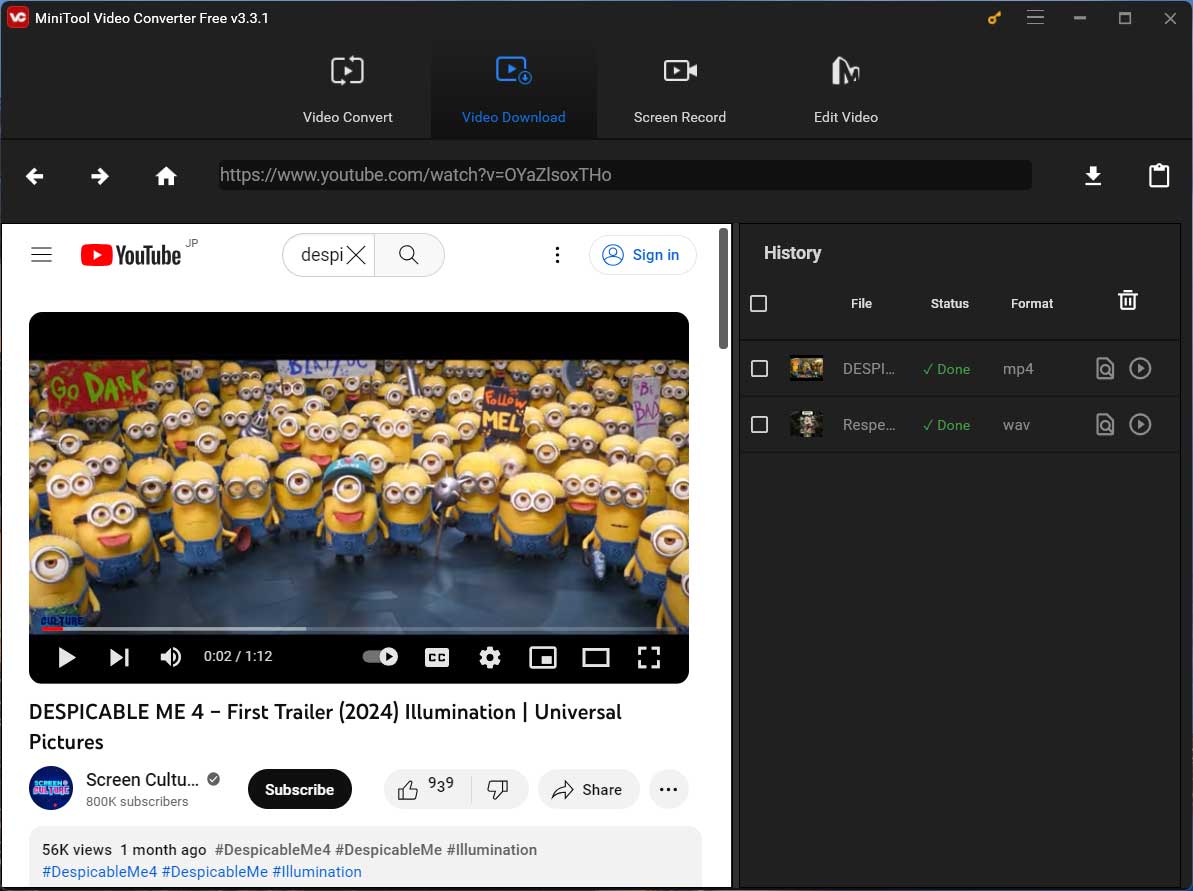This screenshot has width=1193, height=891.
Task: Click the orange key upgrade icon
Action: point(994,18)
